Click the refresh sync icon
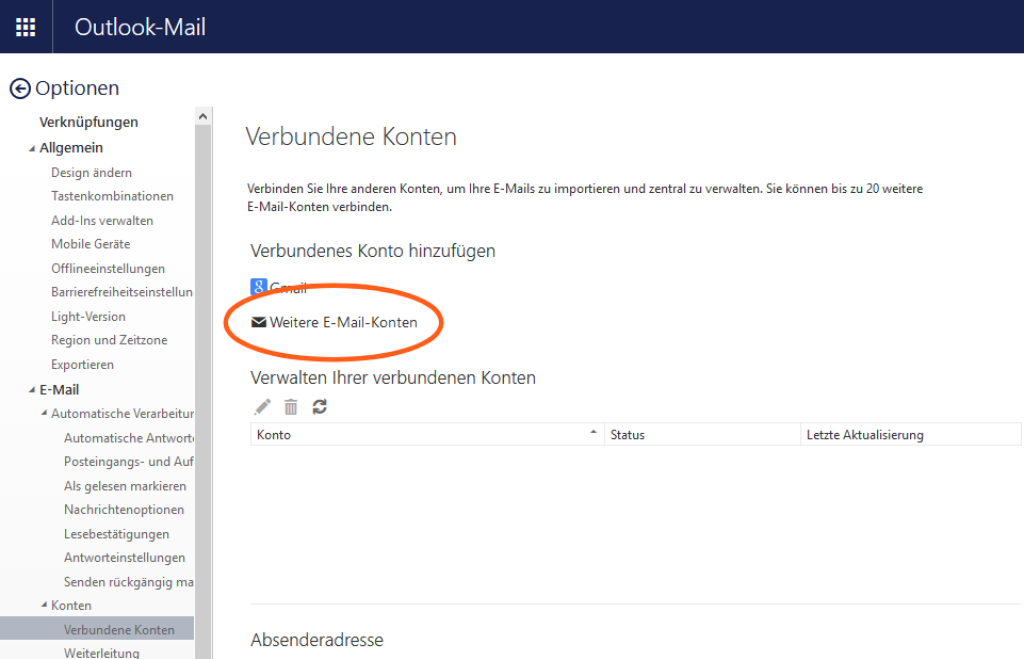 [x=319, y=407]
